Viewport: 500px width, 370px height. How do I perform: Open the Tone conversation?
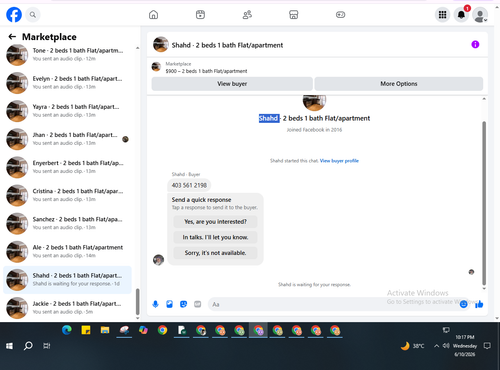(x=68, y=55)
